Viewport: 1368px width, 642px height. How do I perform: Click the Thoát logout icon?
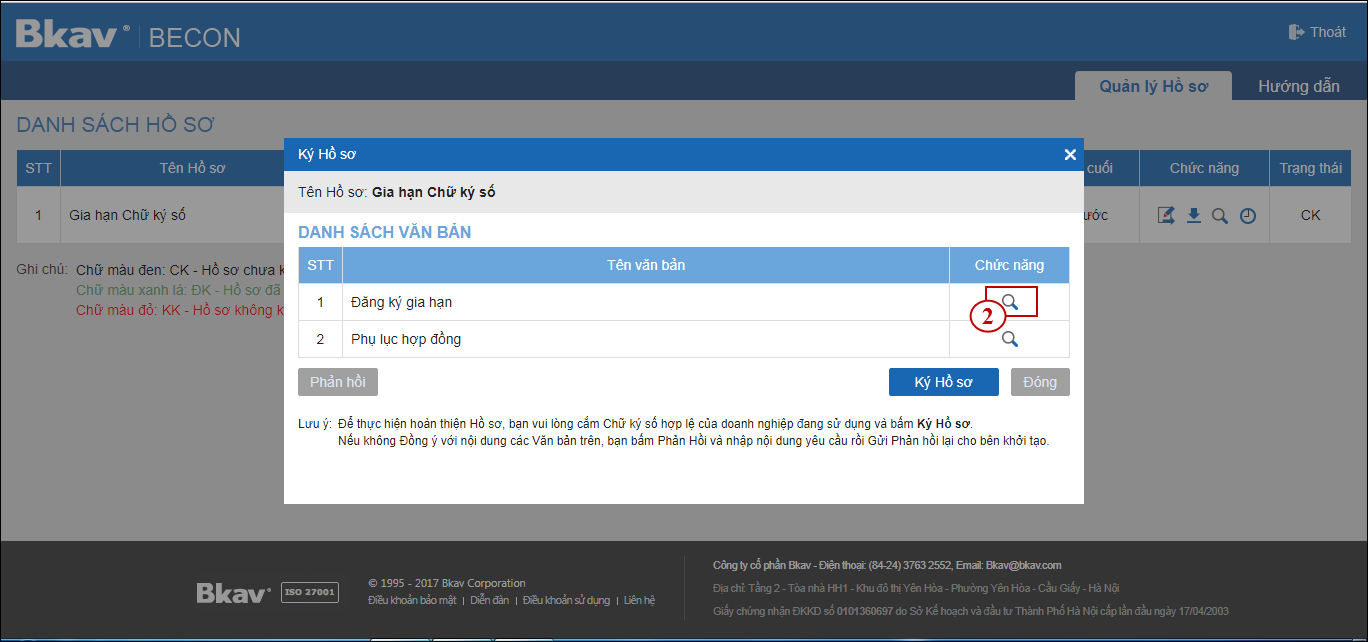pos(1298,32)
